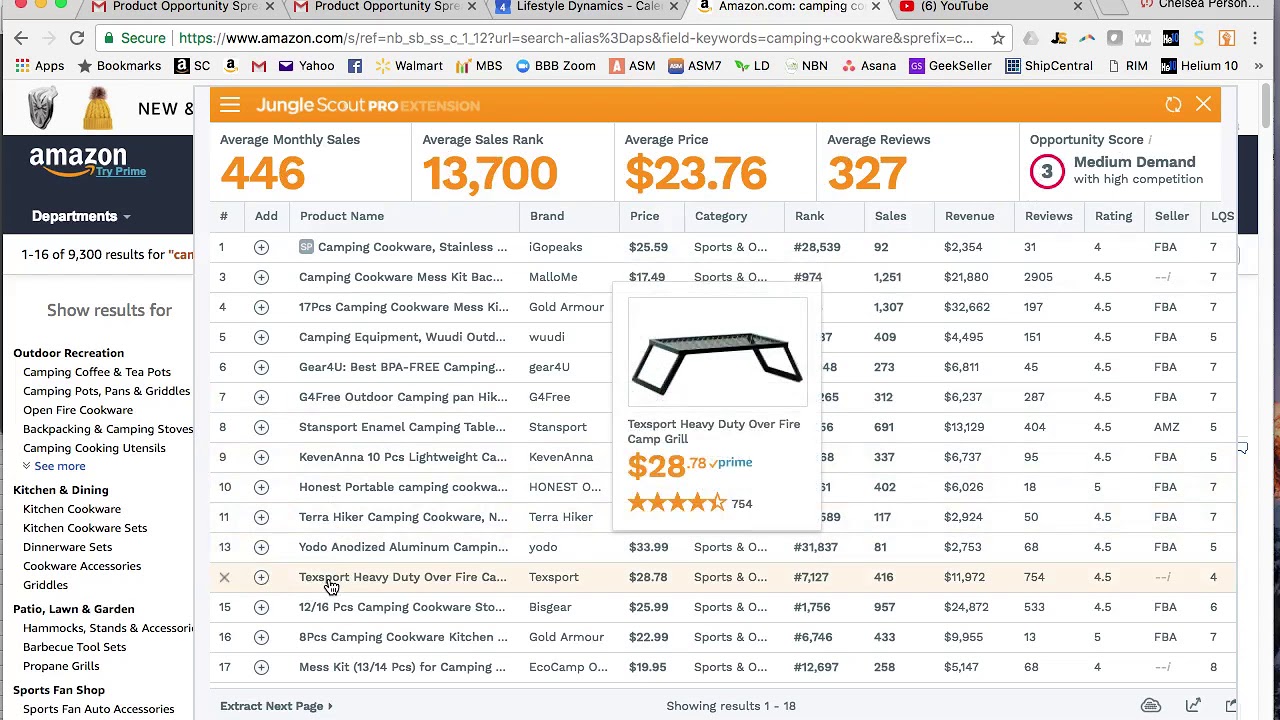Add Terra Hiker row to tracker
Viewport: 1280px width, 720px height.
pyautogui.click(x=261, y=517)
